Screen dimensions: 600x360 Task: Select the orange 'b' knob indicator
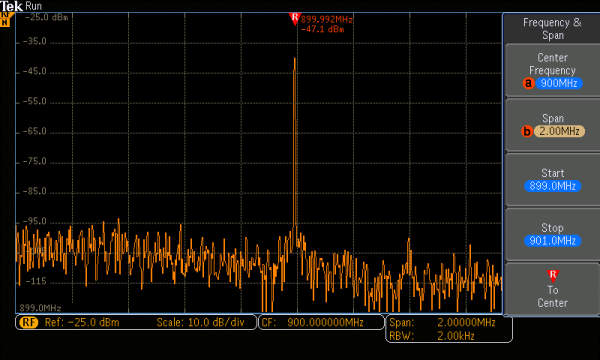527,131
